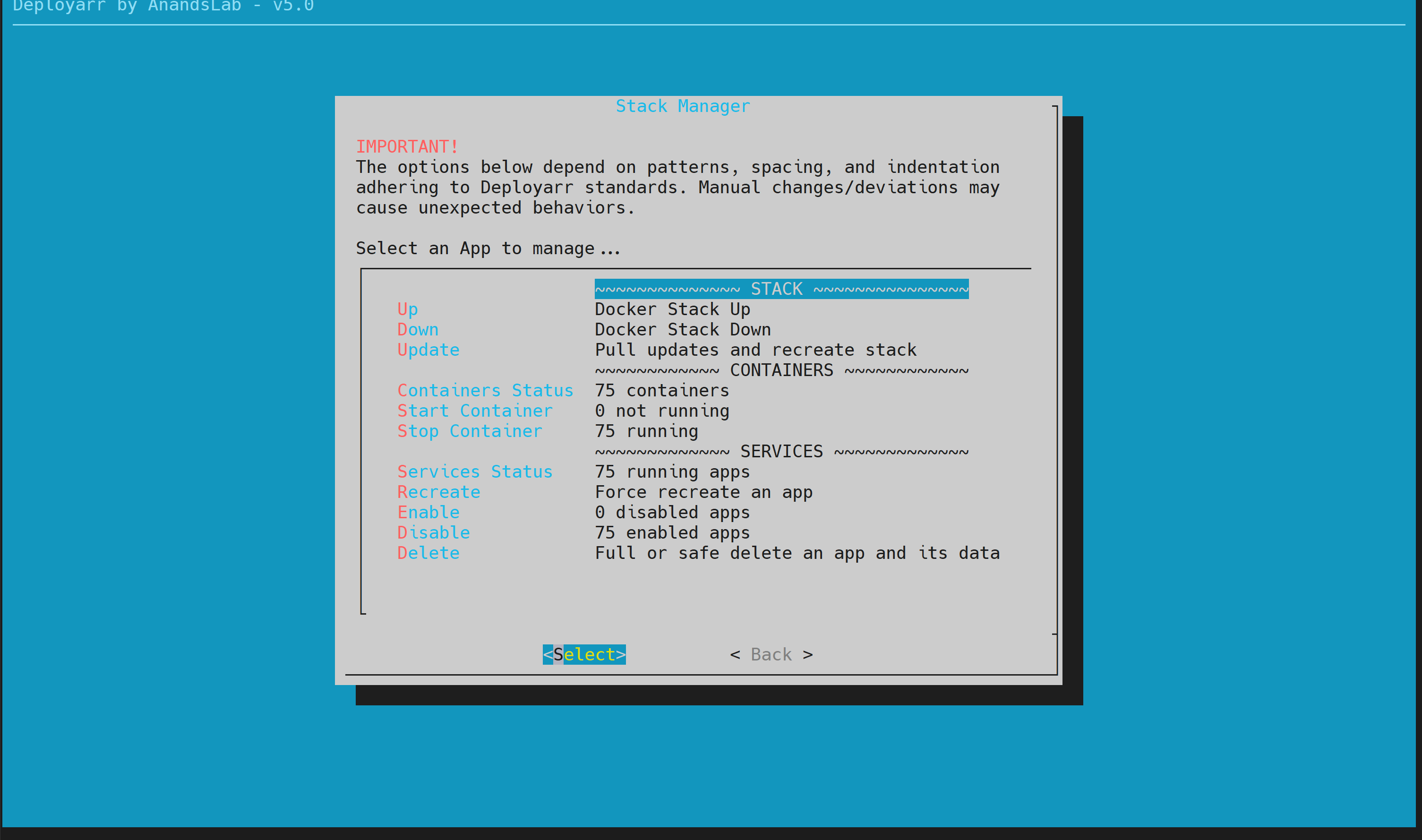Select the Update menu option
1422x840 pixels.
point(428,350)
